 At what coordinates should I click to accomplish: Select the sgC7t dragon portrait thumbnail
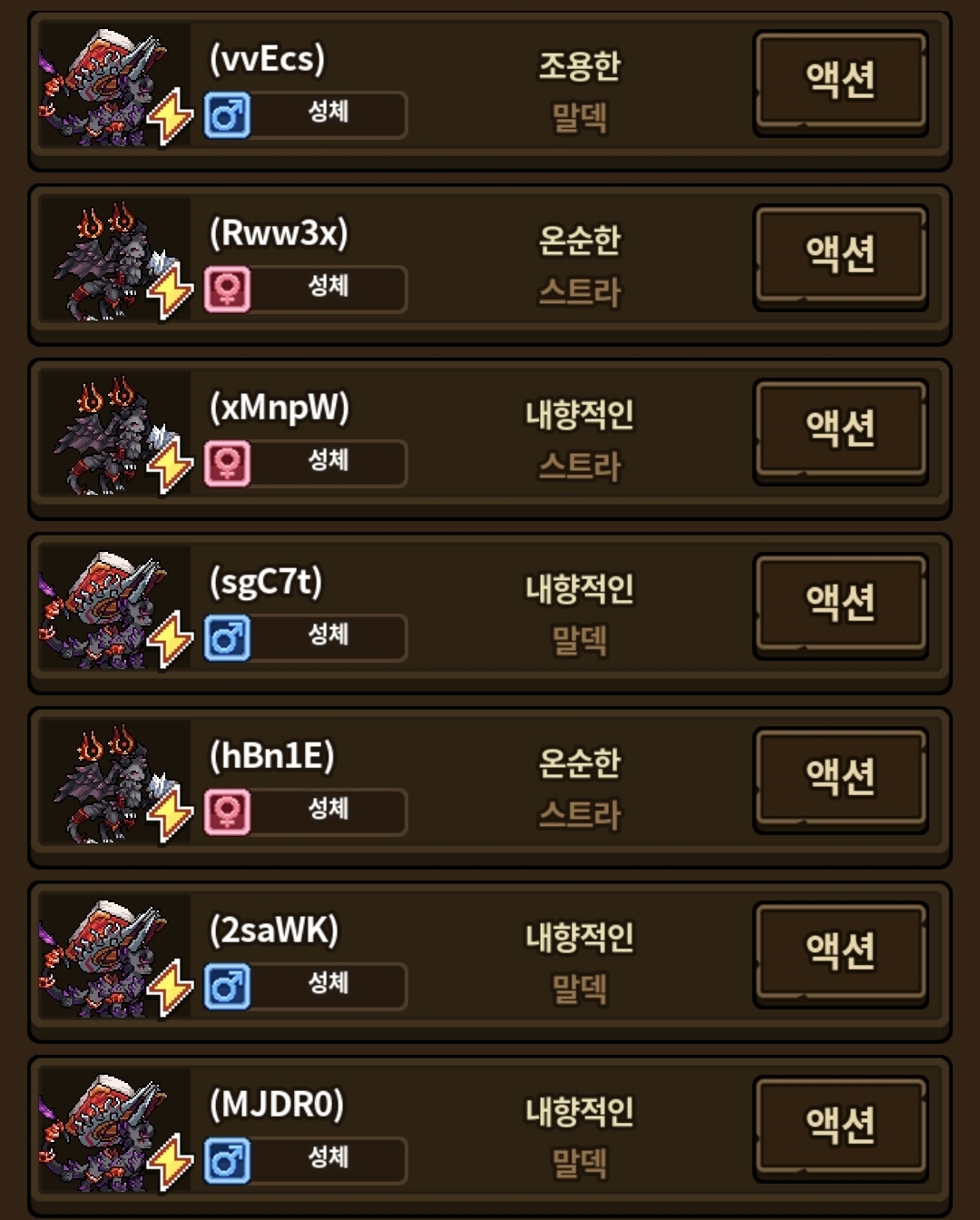coord(115,610)
